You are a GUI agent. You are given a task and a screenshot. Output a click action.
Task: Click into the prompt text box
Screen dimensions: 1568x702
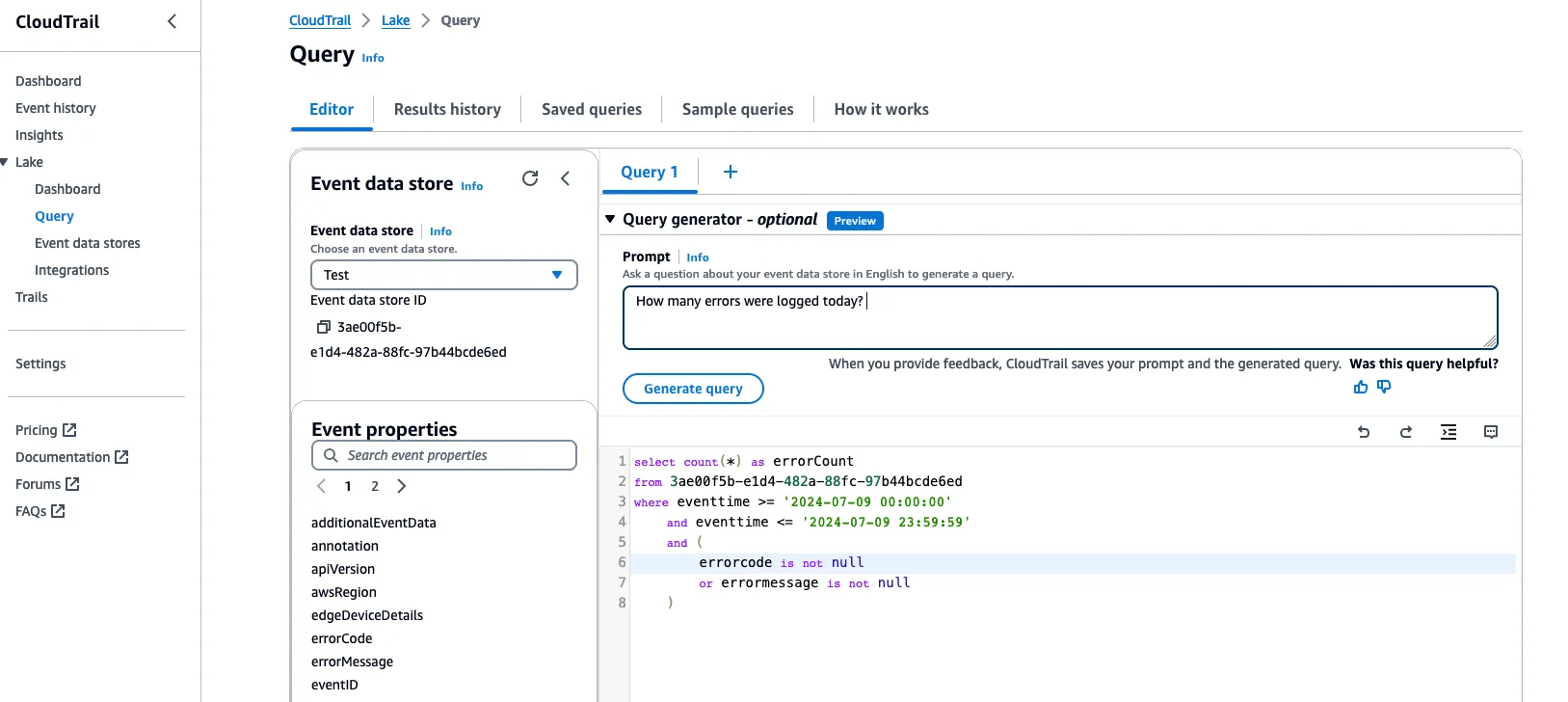coord(1060,317)
